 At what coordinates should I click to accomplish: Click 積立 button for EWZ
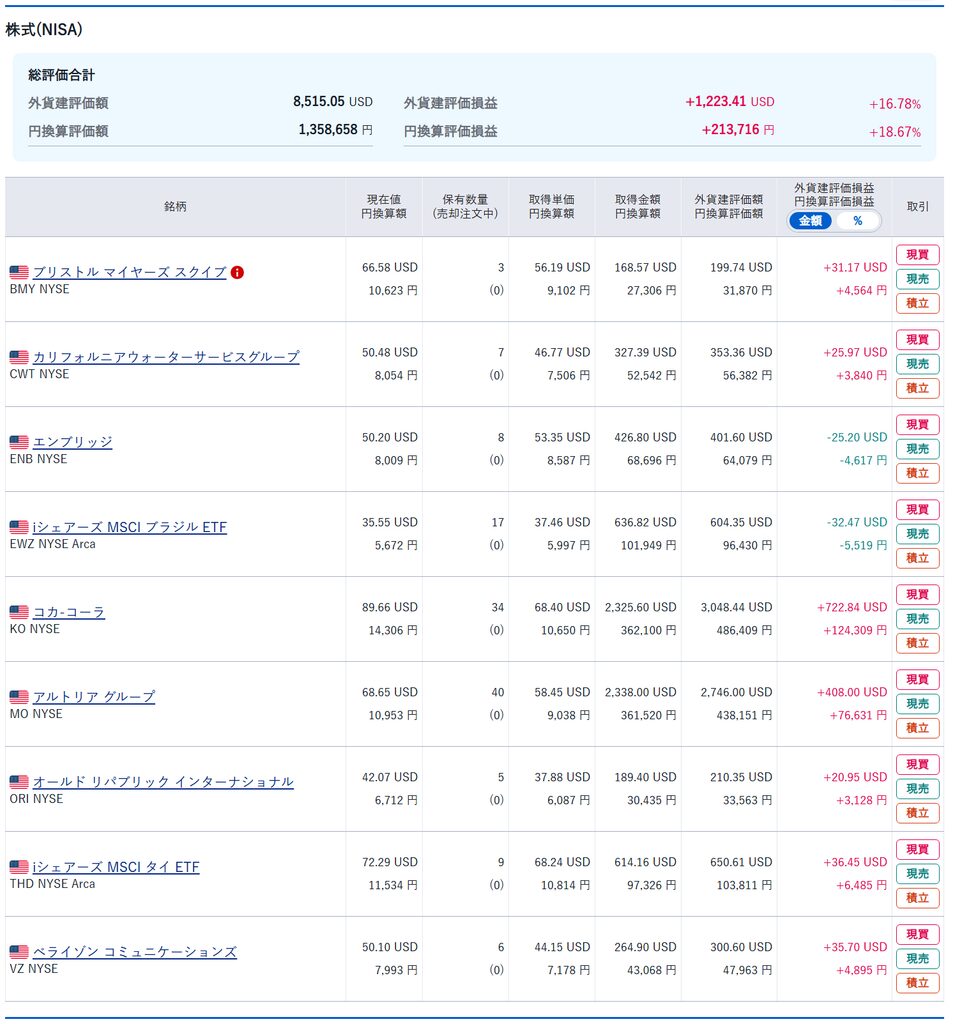pyautogui.click(x=917, y=558)
